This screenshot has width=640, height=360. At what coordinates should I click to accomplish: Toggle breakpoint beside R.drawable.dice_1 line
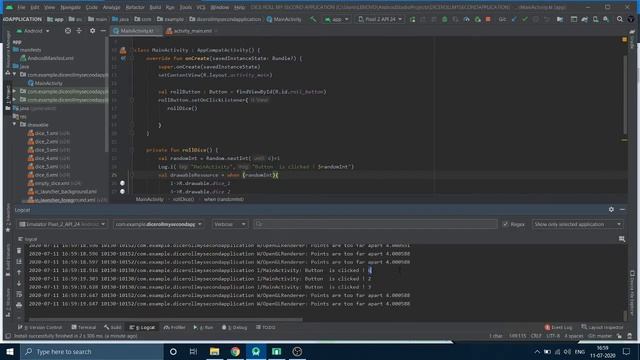coord(122,183)
